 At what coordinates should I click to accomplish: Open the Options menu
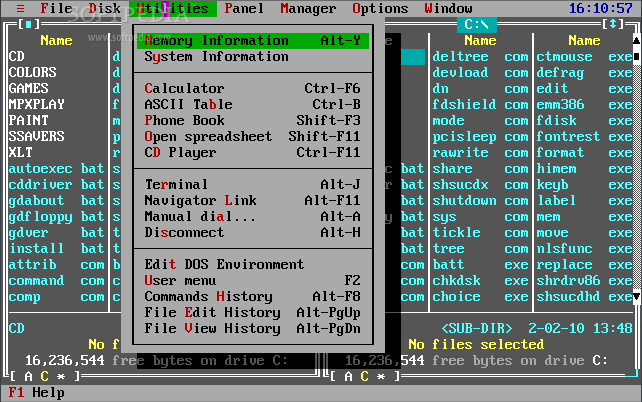coord(380,8)
